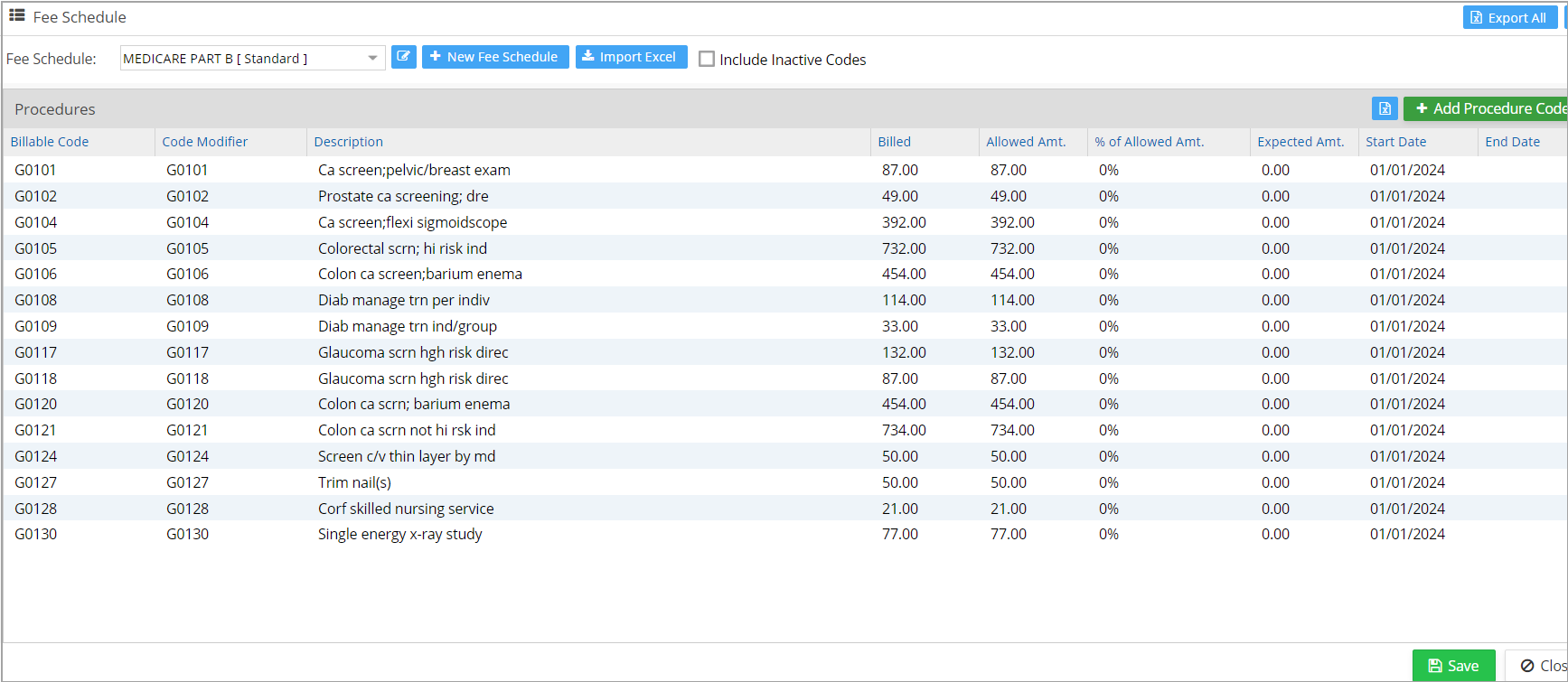1568x682 pixels.
Task: Click New Fee Schedule button
Action: click(x=494, y=57)
